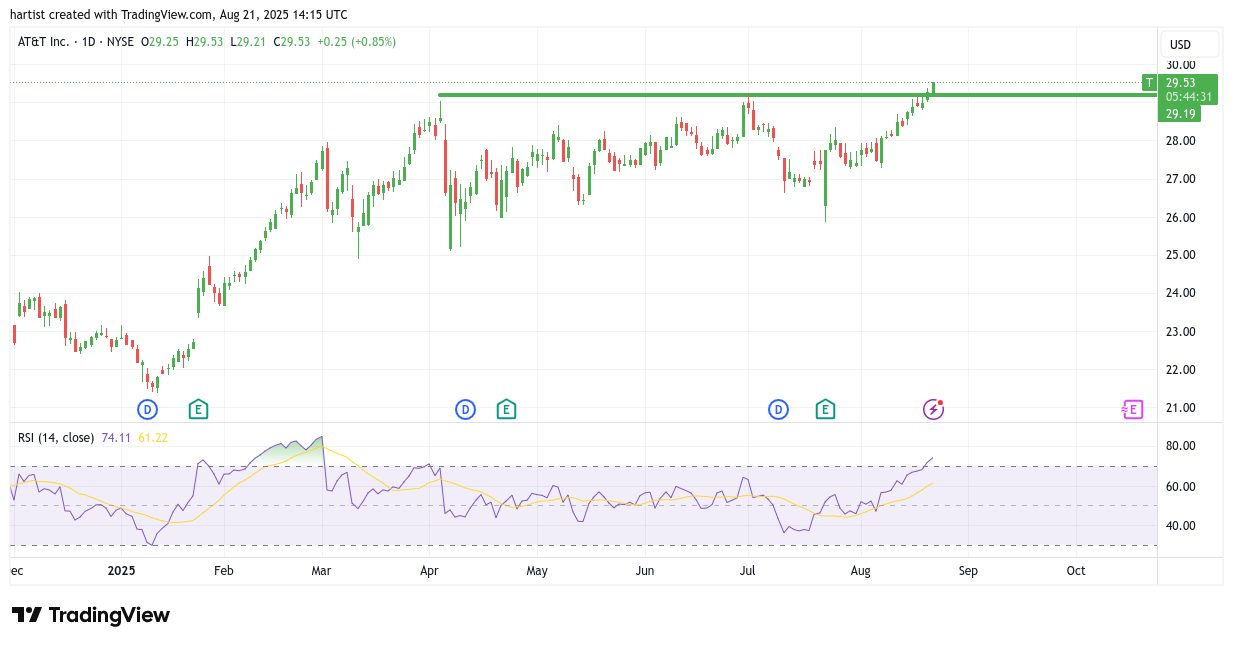Click the high value H29.53
Image resolution: width=1233 pixels, height=645 pixels.
(205, 42)
